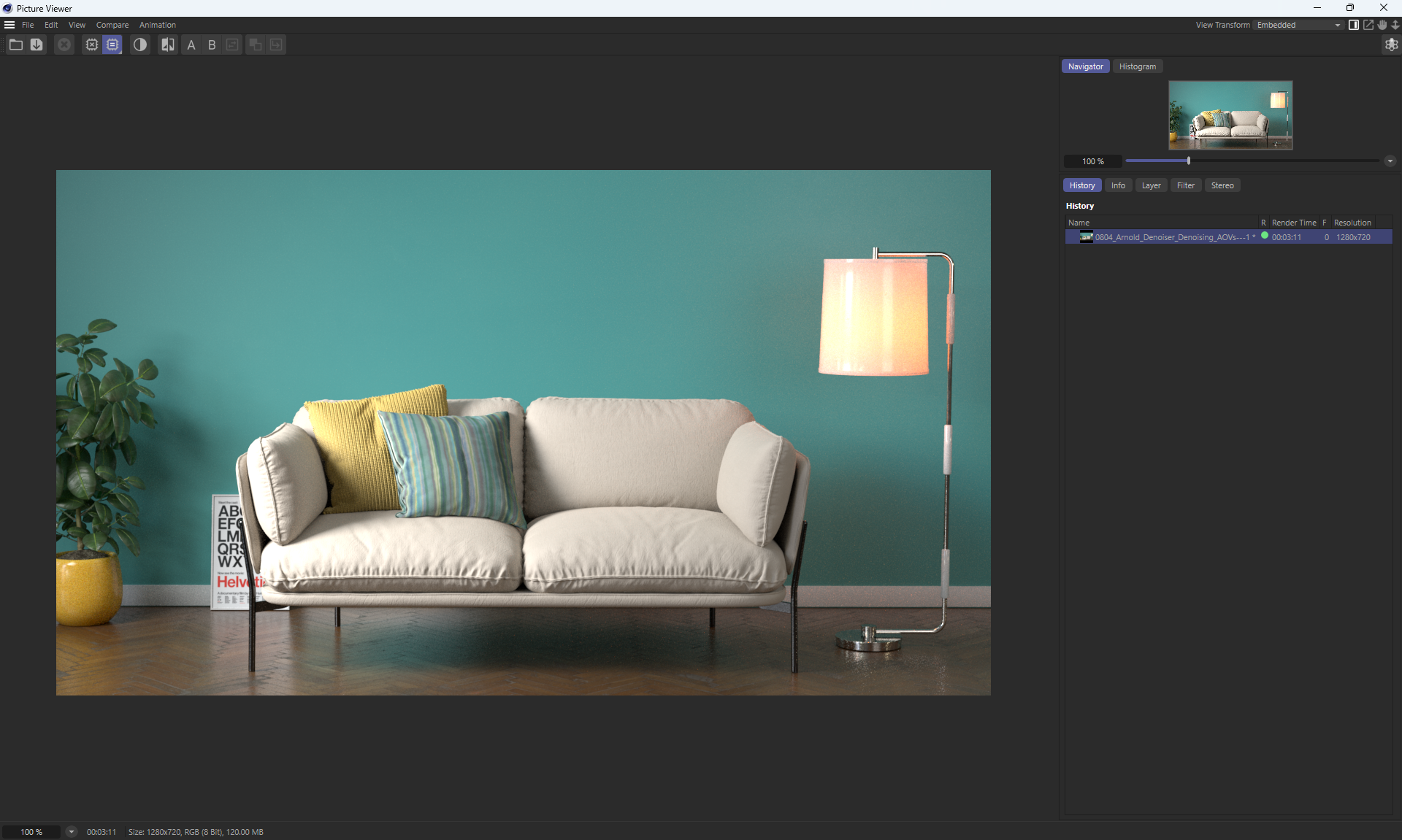Select the 0804_Arnold_Denoiser history entry
Image resolution: width=1402 pixels, height=840 pixels.
pos(1171,237)
